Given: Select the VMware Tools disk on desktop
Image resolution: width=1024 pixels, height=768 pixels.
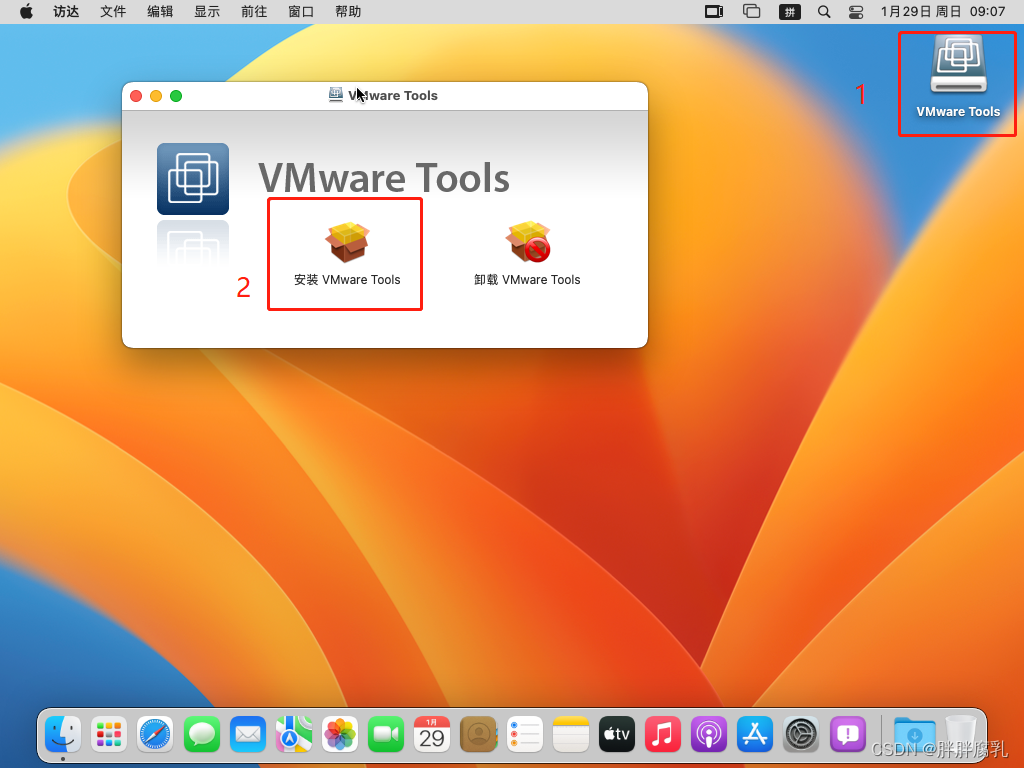Looking at the screenshot, I should 958,78.
